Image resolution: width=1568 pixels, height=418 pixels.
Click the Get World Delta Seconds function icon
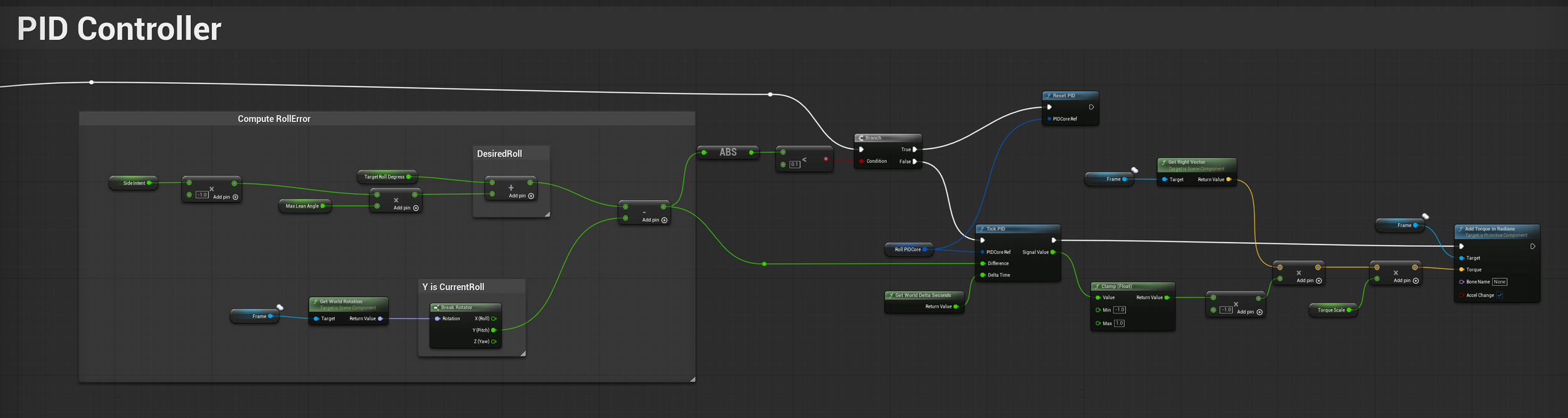[891, 295]
